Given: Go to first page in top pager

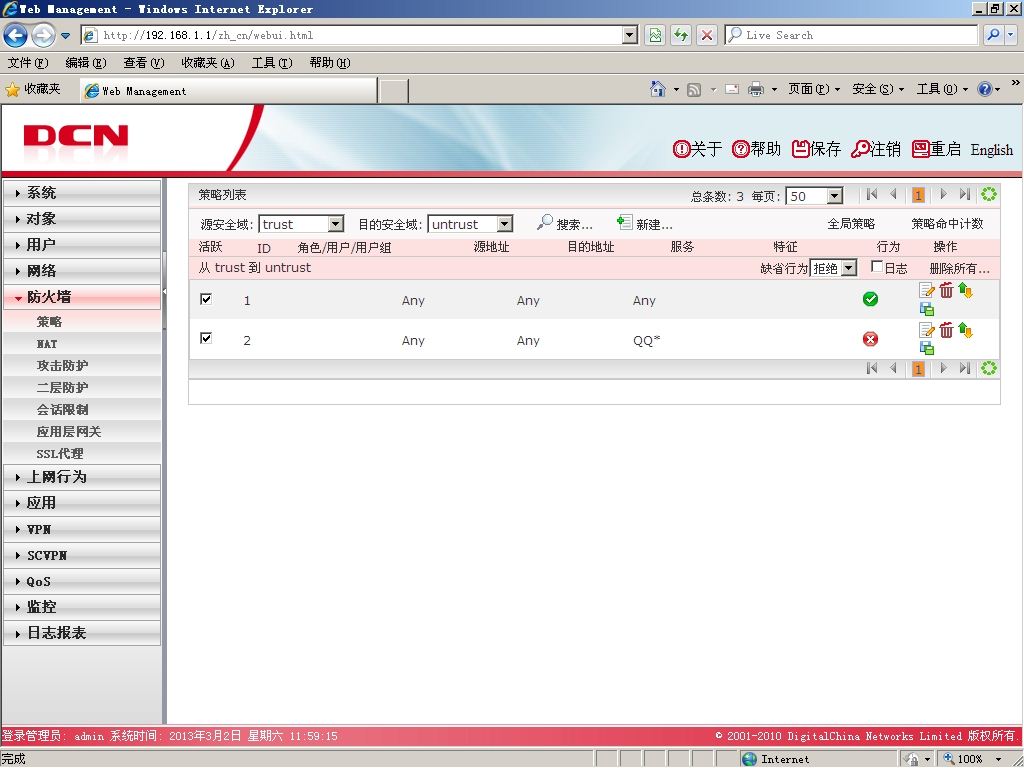Looking at the screenshot, I should point(871,194).
